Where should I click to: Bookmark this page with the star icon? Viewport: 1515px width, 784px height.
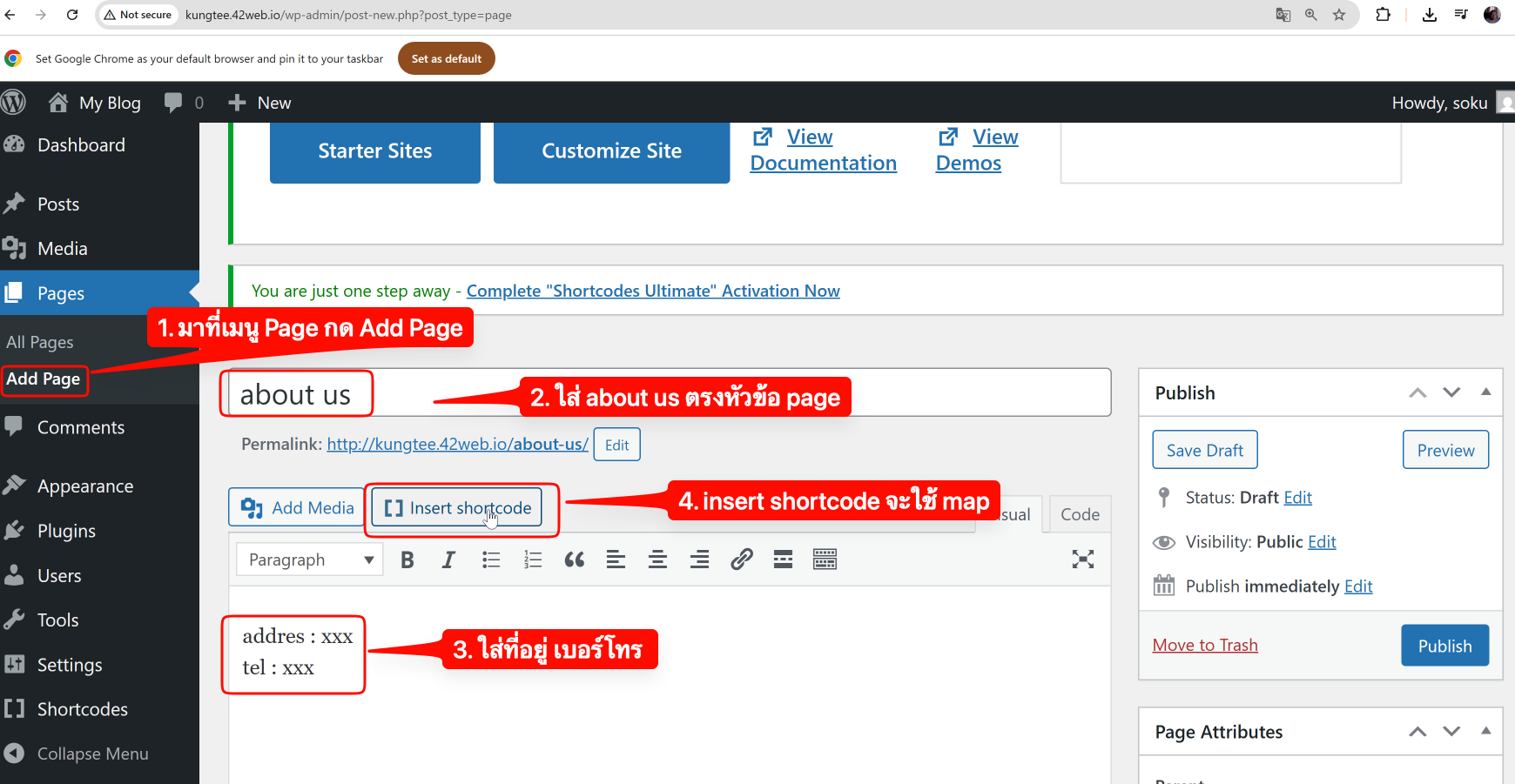coord(1339,15)
